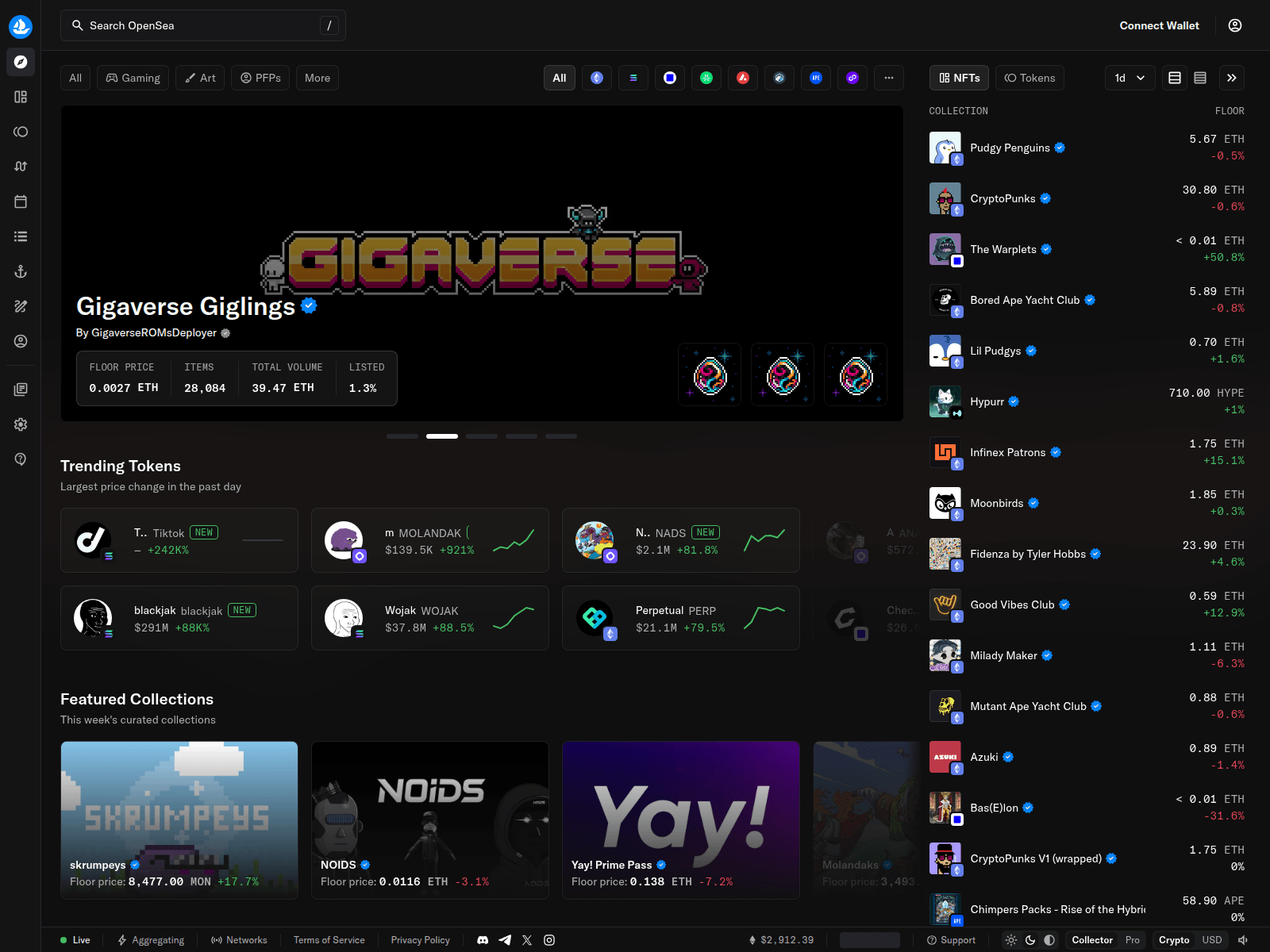
Task: Open the Pudgy Penguins collection row
Action: pyautogui.click(x=1087, y=148)
